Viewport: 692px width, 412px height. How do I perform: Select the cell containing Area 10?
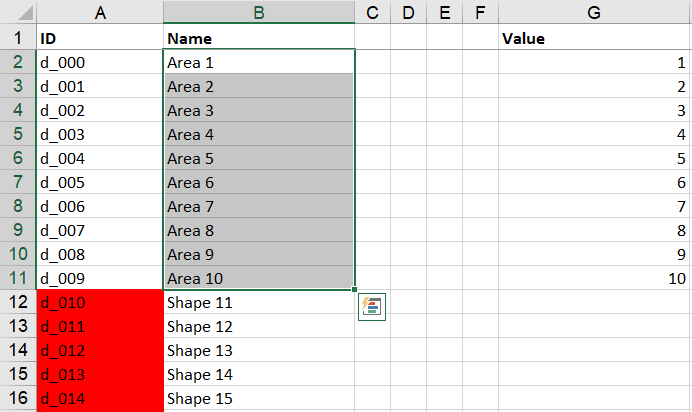(x=259, y=278)
